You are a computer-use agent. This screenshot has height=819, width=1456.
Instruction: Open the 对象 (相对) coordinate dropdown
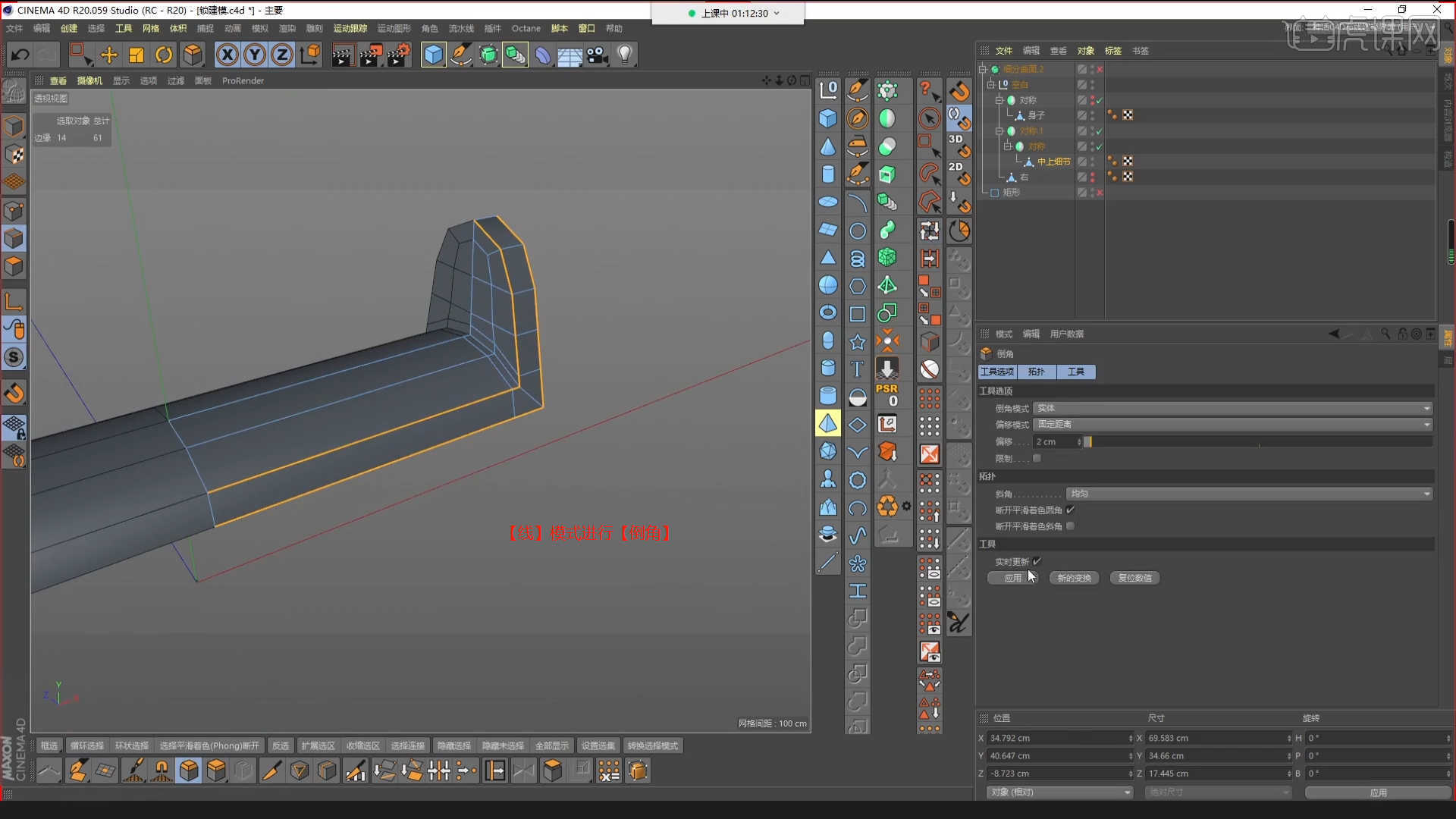click(x=1059, y=792)
